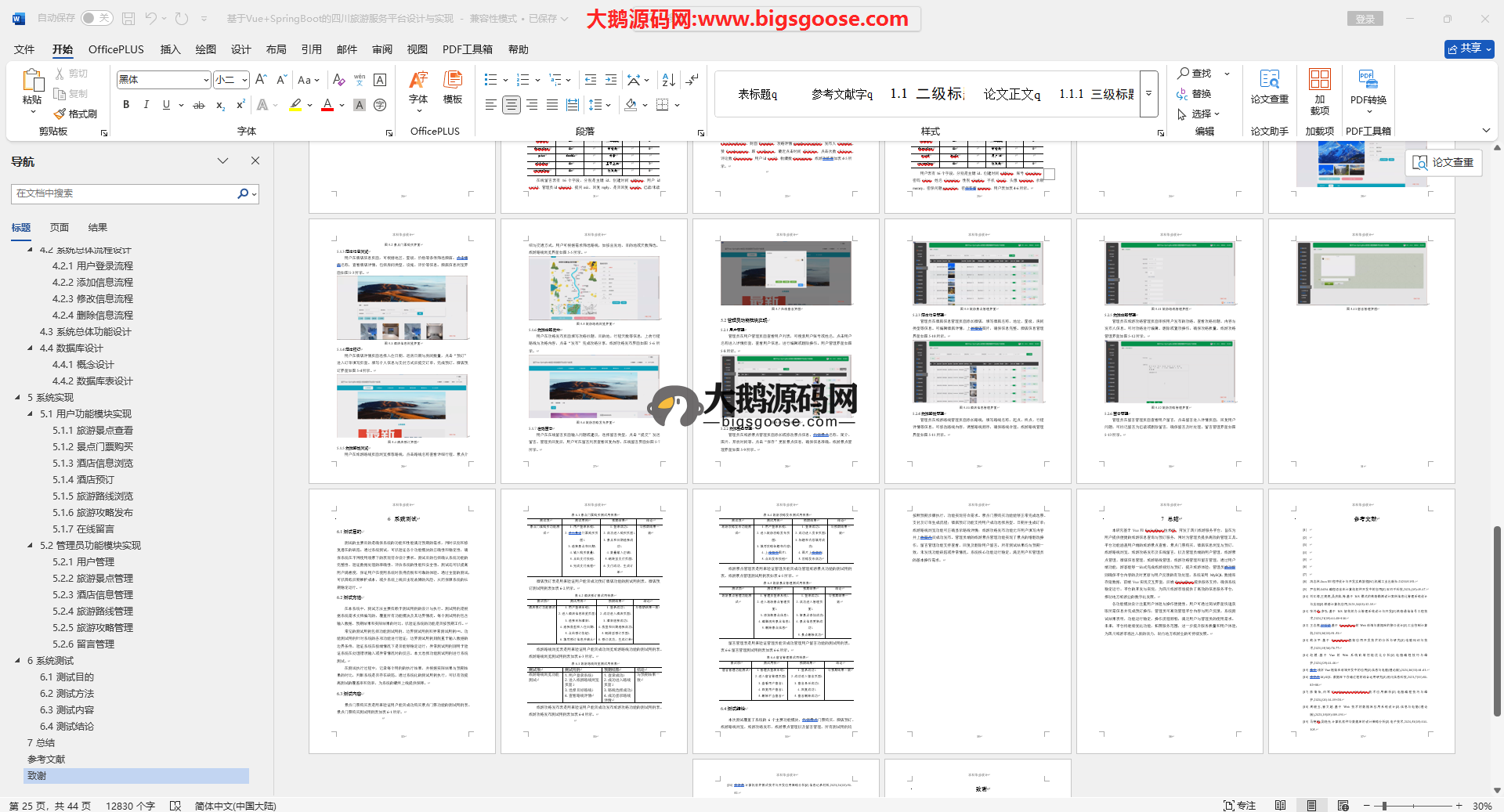Apply strikethrough formatting
The height and width of the screenshot is (812, 1504).
pos(199,105)
